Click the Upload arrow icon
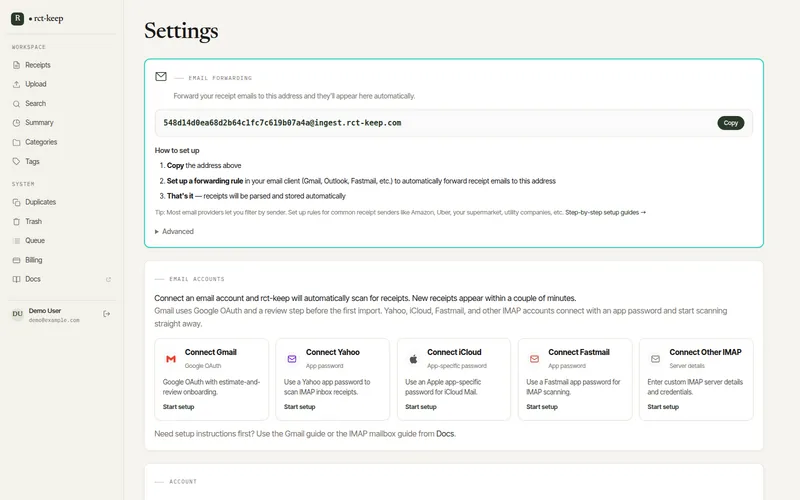 [x=16, y=84]
